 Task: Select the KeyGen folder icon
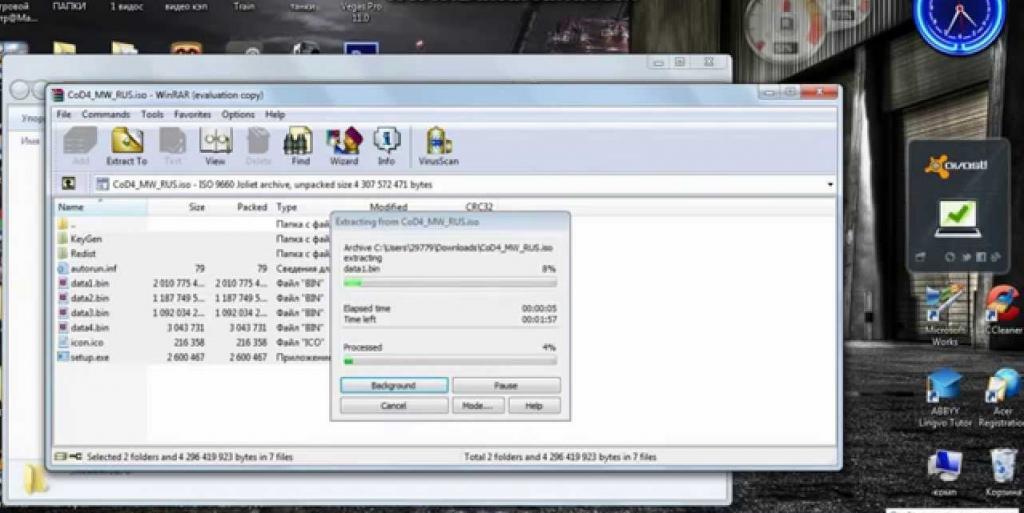pos(63,239)
